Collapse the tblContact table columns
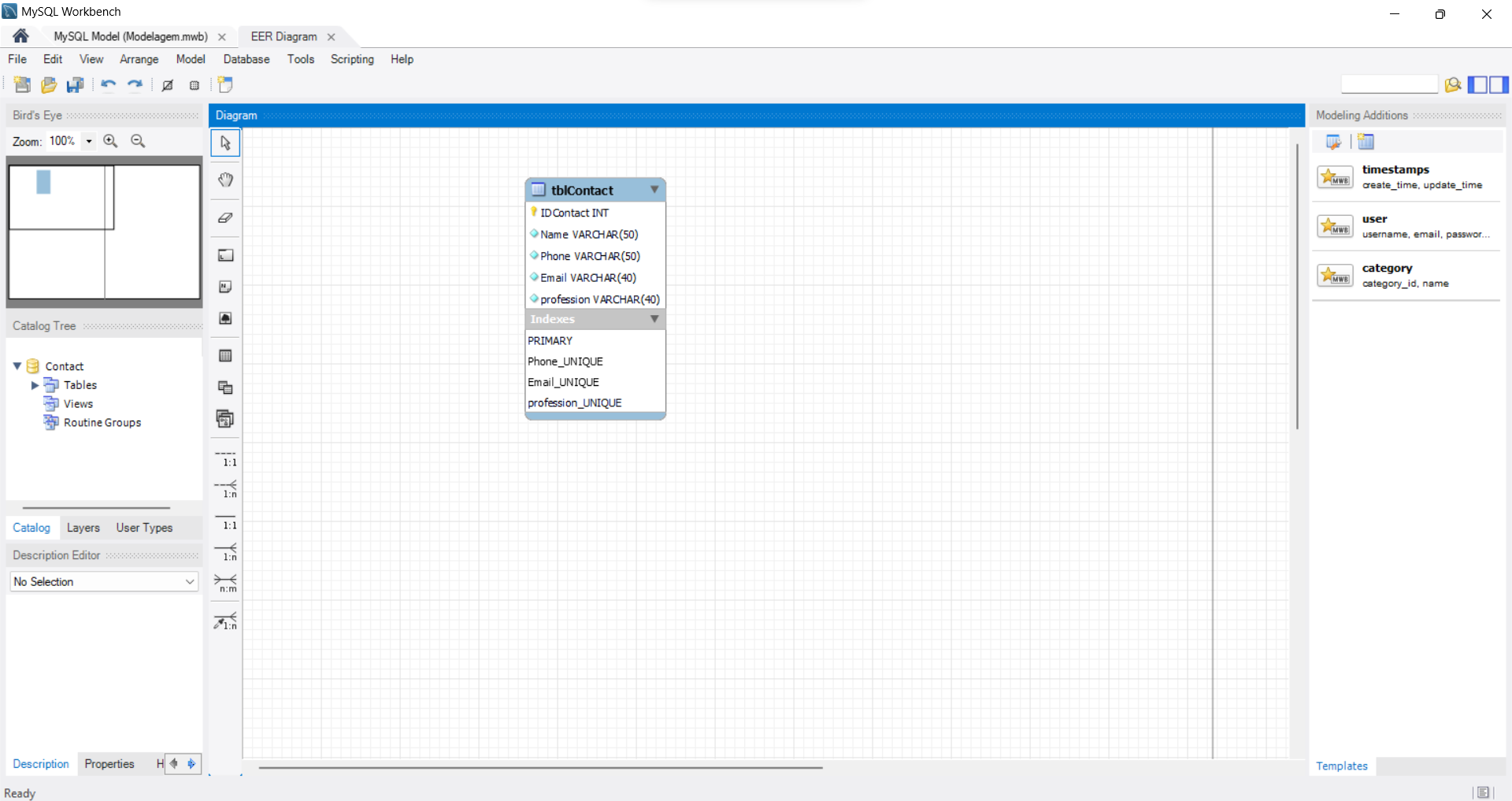 [x=654, y=190]
